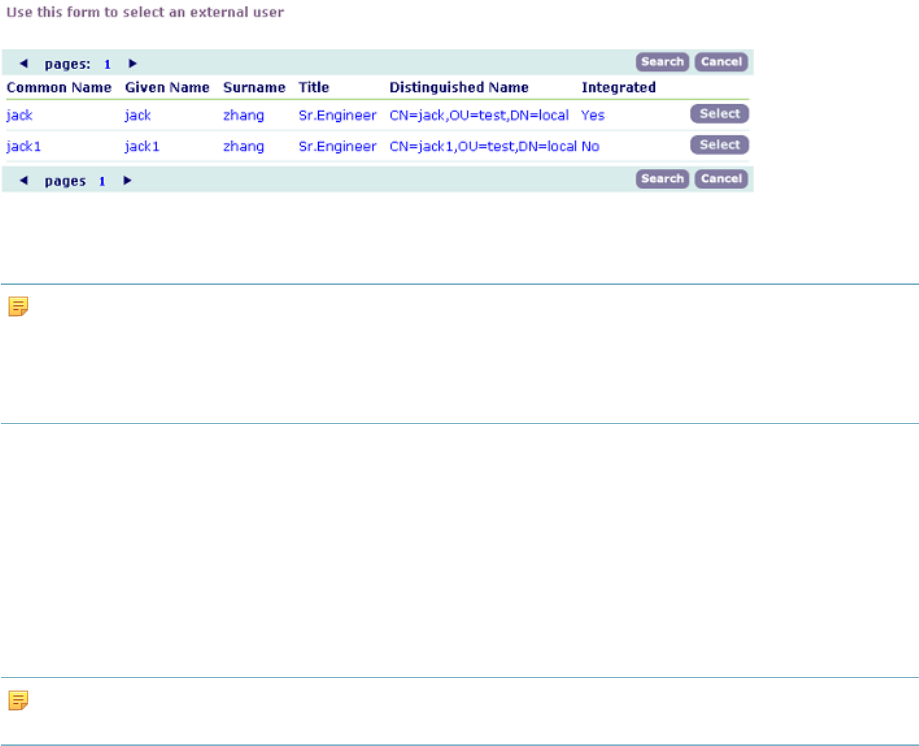Click Integrated value 'No'

click(590, 146)
